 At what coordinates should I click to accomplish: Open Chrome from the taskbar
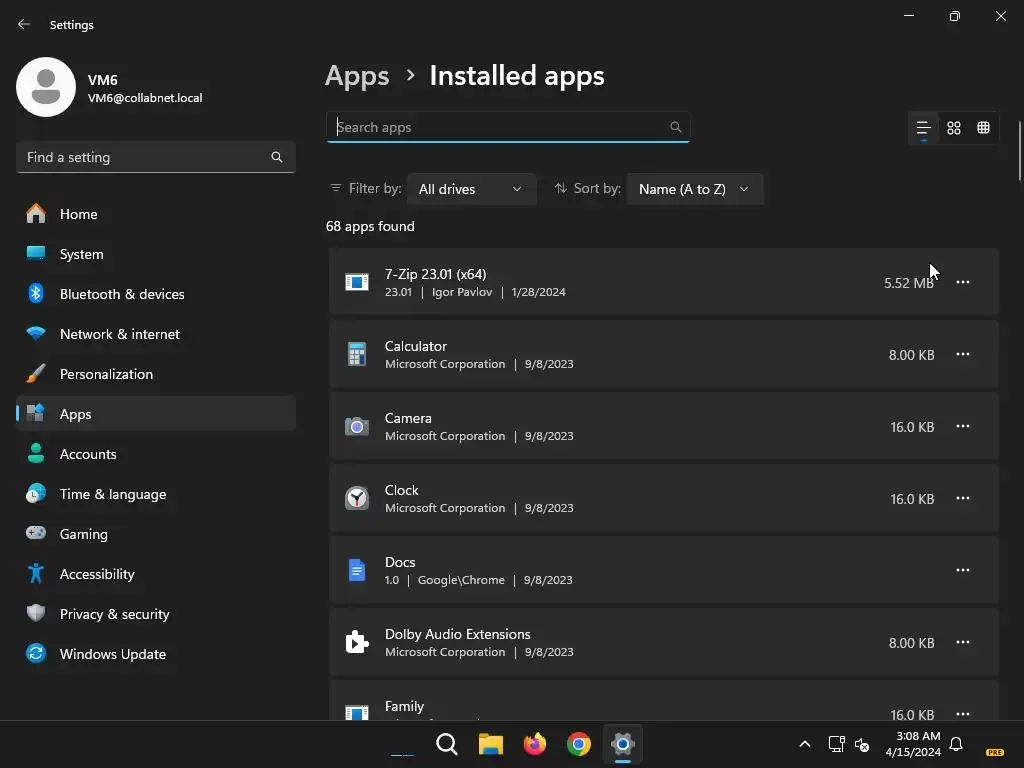click(579, 744)
